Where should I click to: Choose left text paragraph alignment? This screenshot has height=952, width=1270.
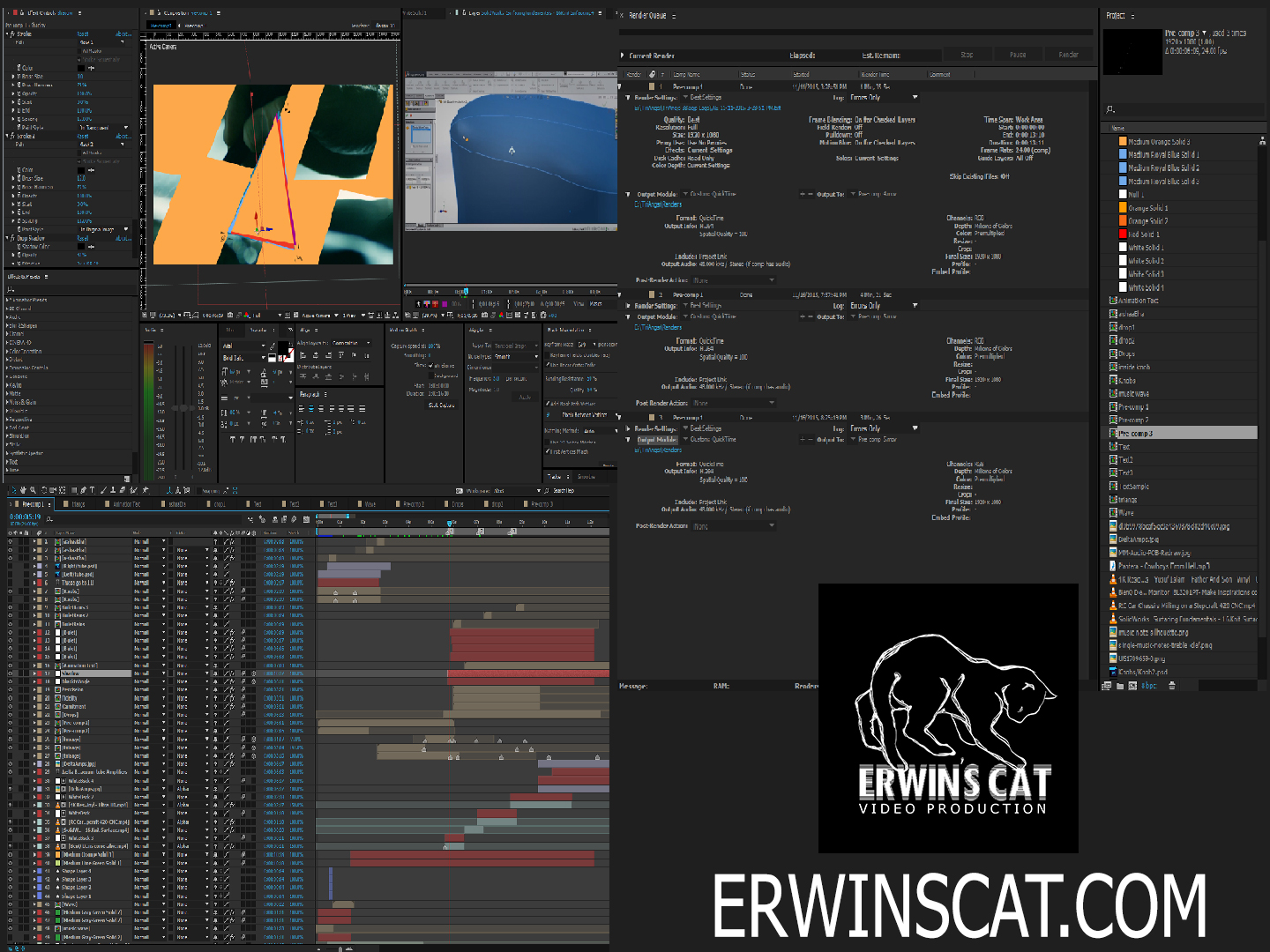[301, 408]
